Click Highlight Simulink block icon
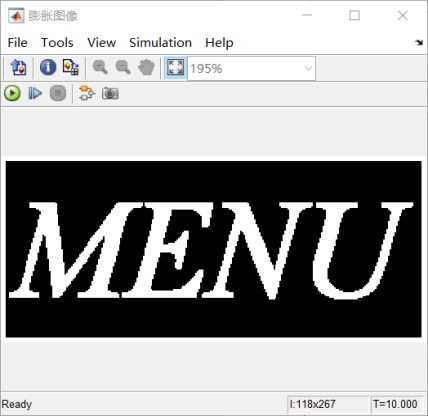The width and height of the screenshot is (428, 416). click(x=87, y=93)
